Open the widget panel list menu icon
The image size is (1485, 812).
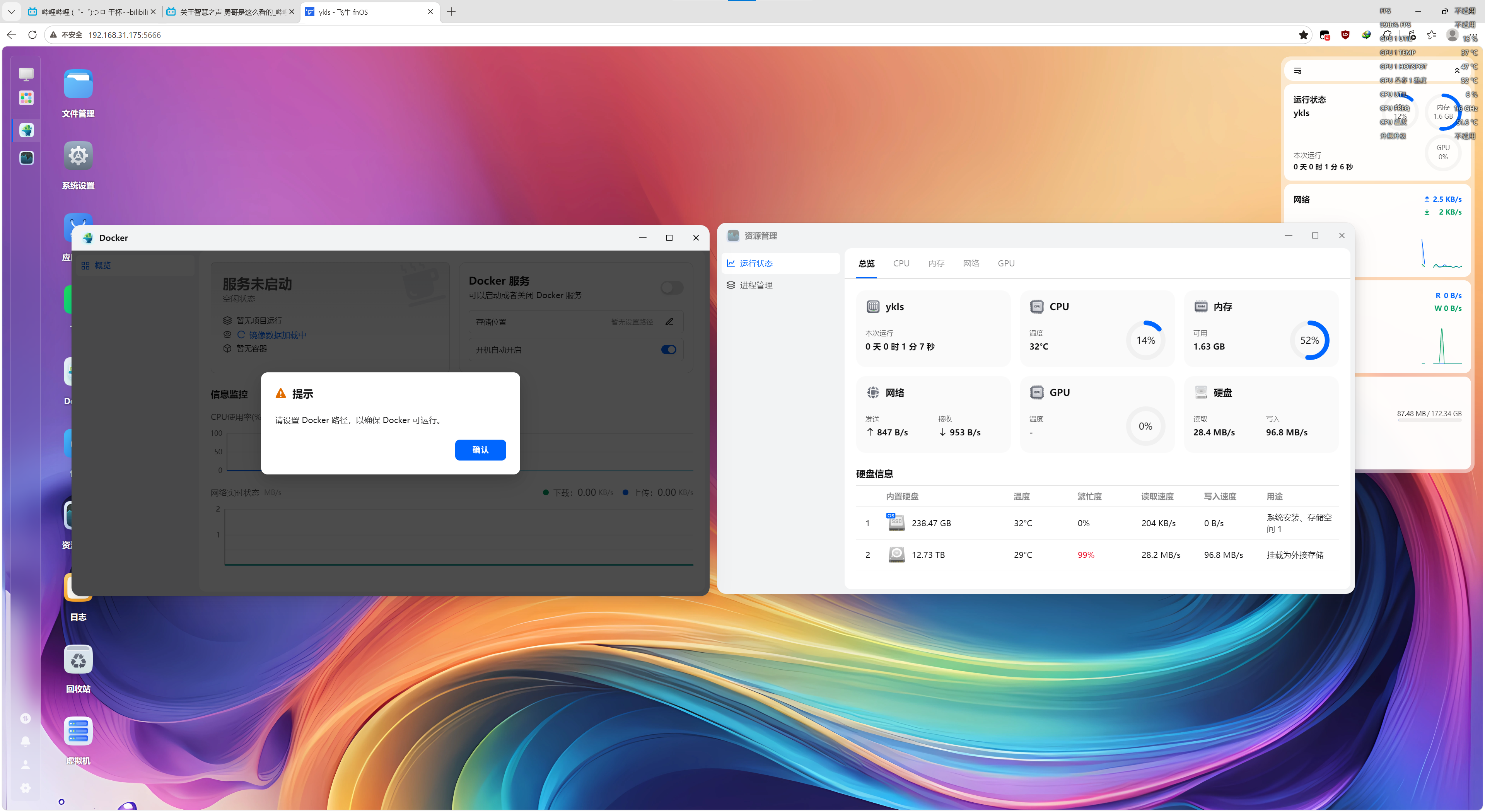point(1298,70)
